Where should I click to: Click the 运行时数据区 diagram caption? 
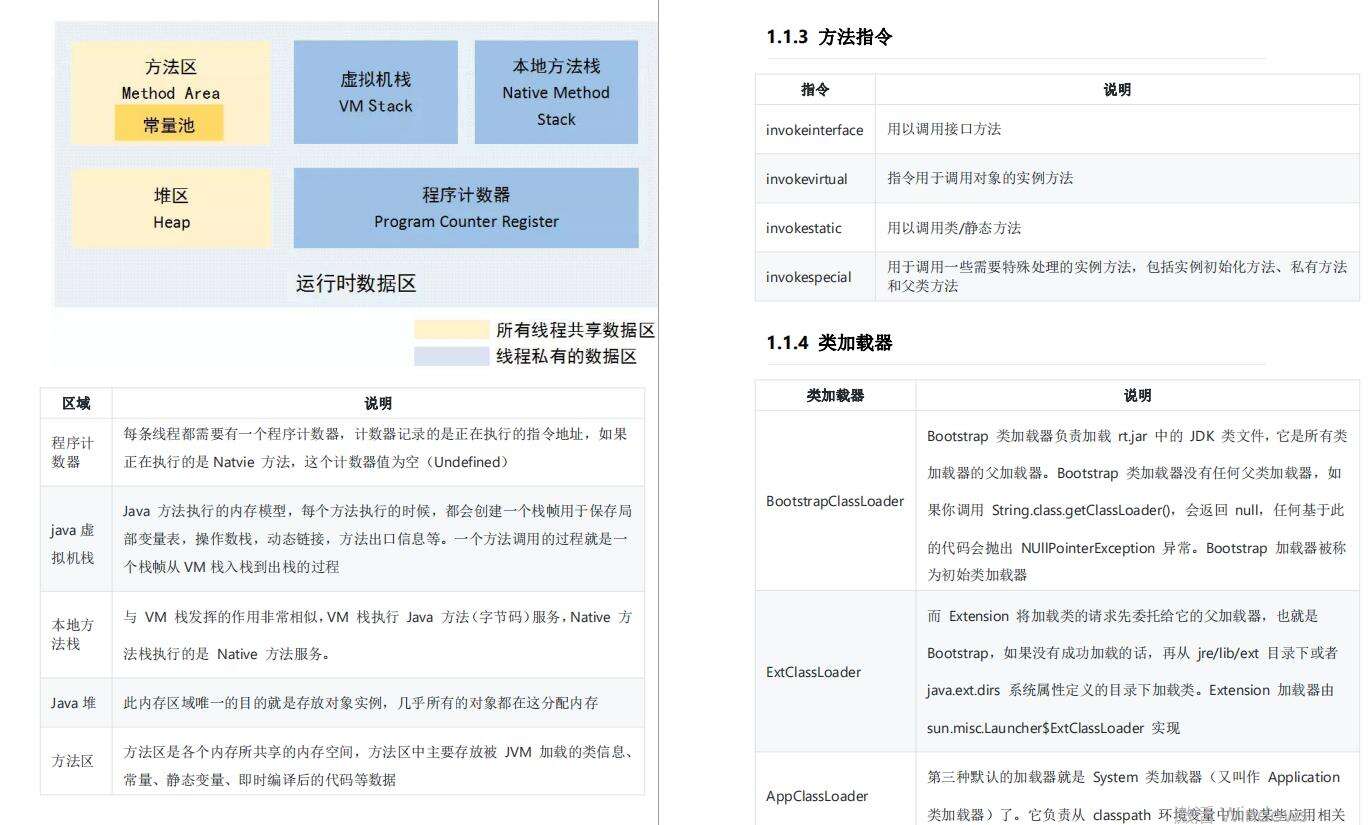356,283
